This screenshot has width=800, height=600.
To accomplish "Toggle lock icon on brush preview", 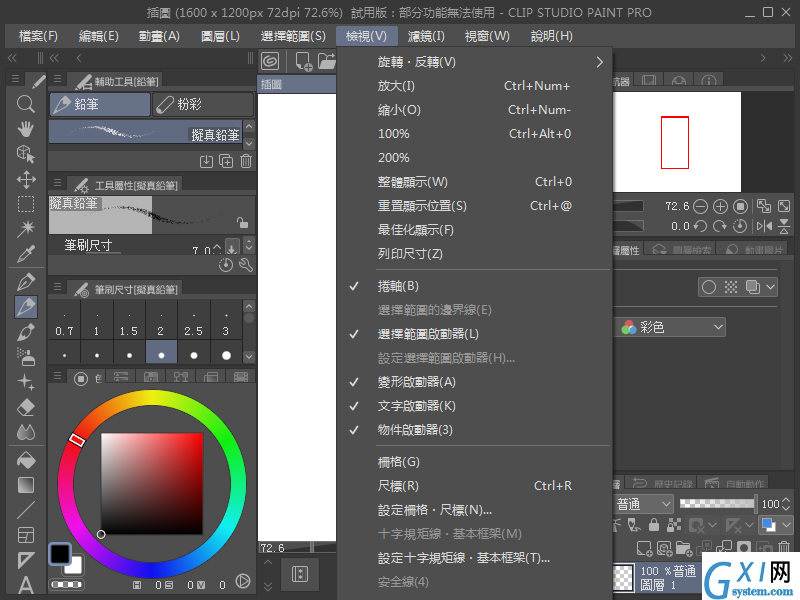I will [242, 222].
